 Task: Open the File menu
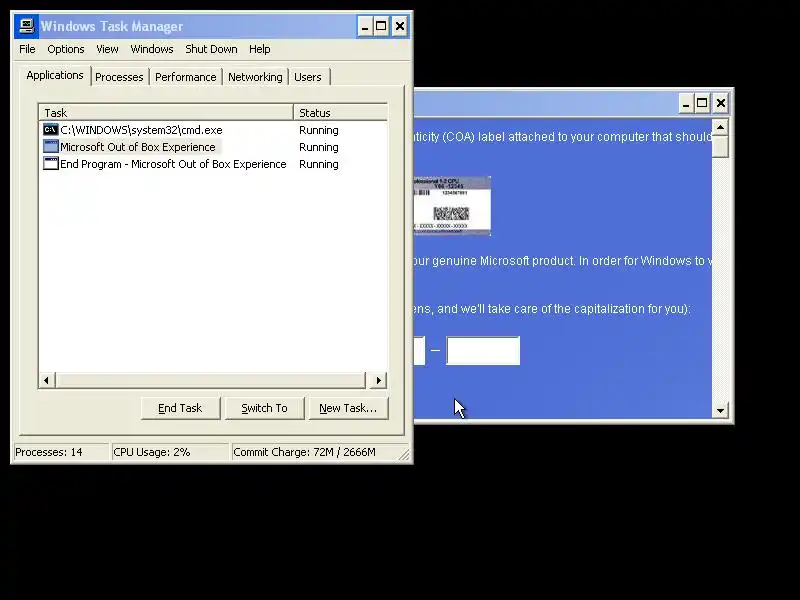tap(27, 49)
